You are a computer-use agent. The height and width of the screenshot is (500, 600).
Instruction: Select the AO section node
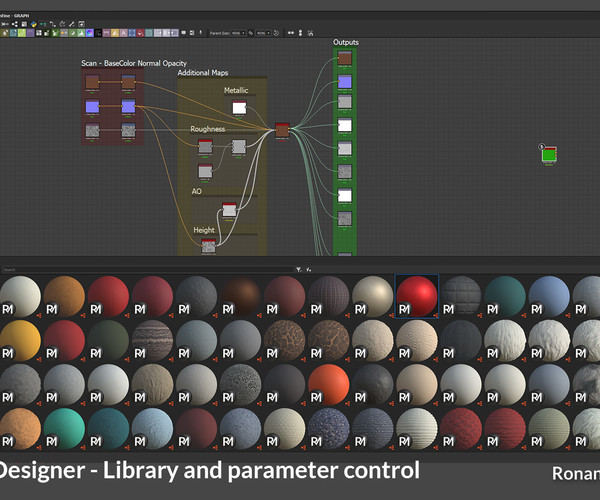227,209
